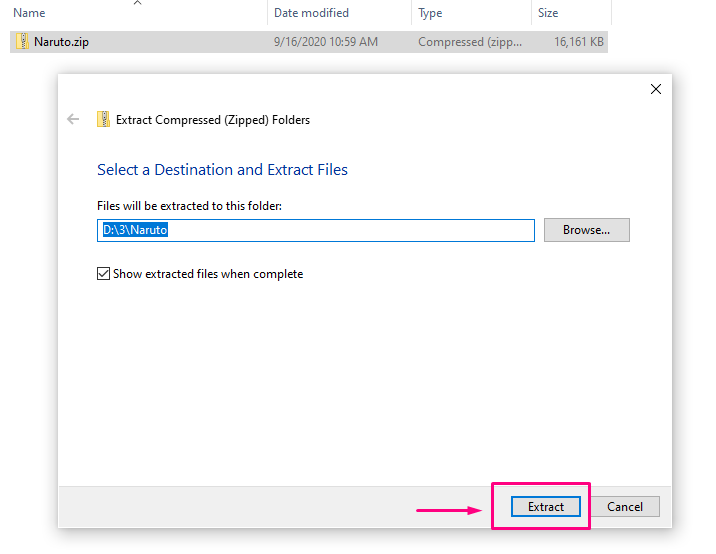The image size is (716, 554).
Task: Click the sort arrow above the Name column
Action: 137,3
